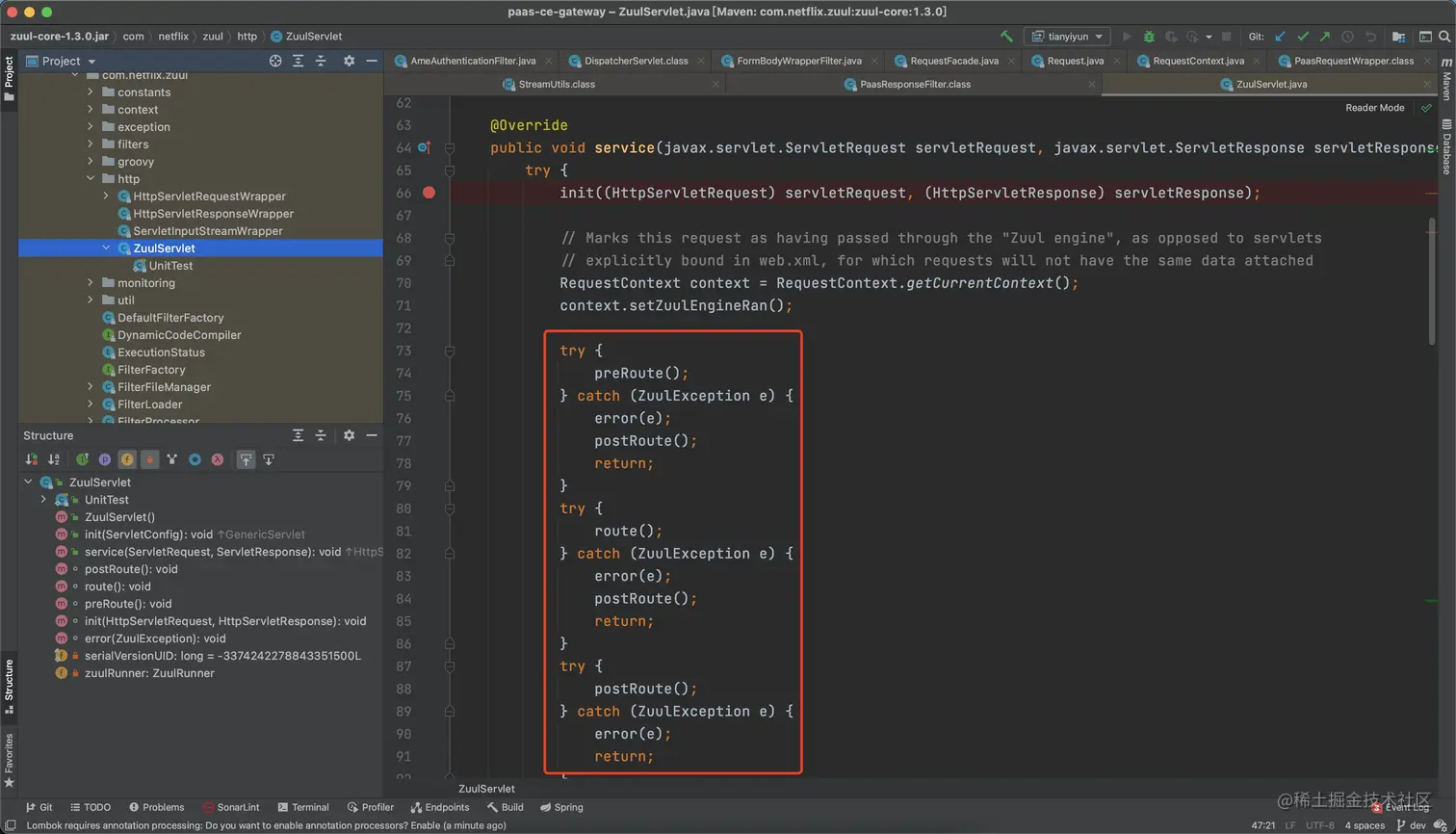
Task: Click Git Push green arrow icon
Action: pyautogui.click(x=1325, y=37)
